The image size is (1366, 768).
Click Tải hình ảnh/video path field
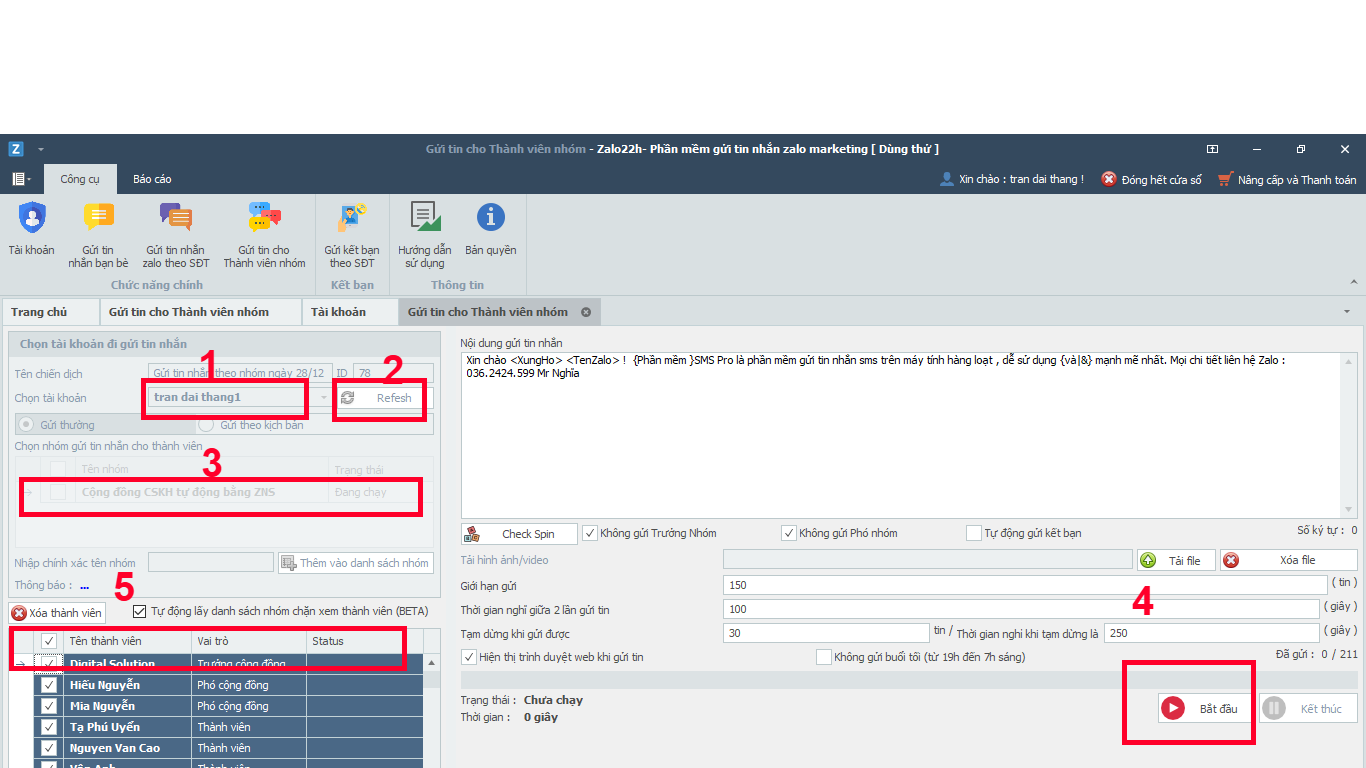[928, 560]
